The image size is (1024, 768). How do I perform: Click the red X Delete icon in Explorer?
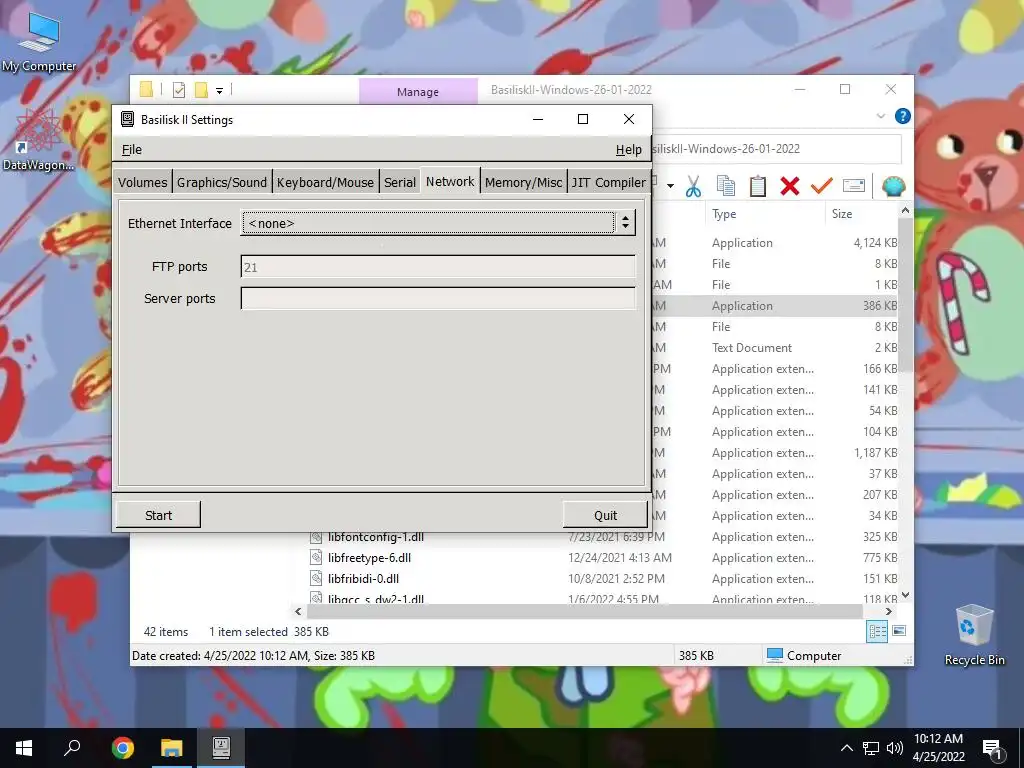click(x=790, y=186)
